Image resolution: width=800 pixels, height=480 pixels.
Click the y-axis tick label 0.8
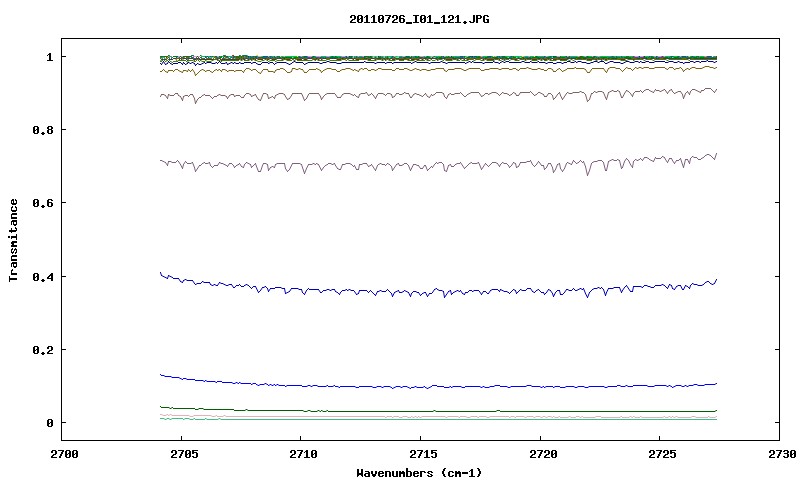coord(43,130)
